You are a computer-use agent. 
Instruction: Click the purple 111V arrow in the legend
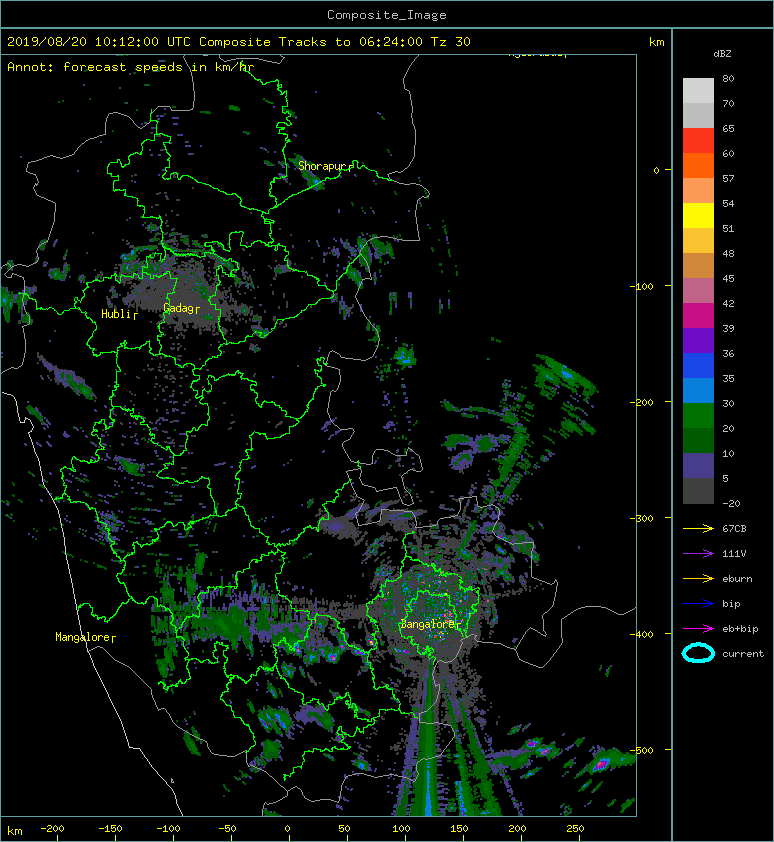point(698,554)
